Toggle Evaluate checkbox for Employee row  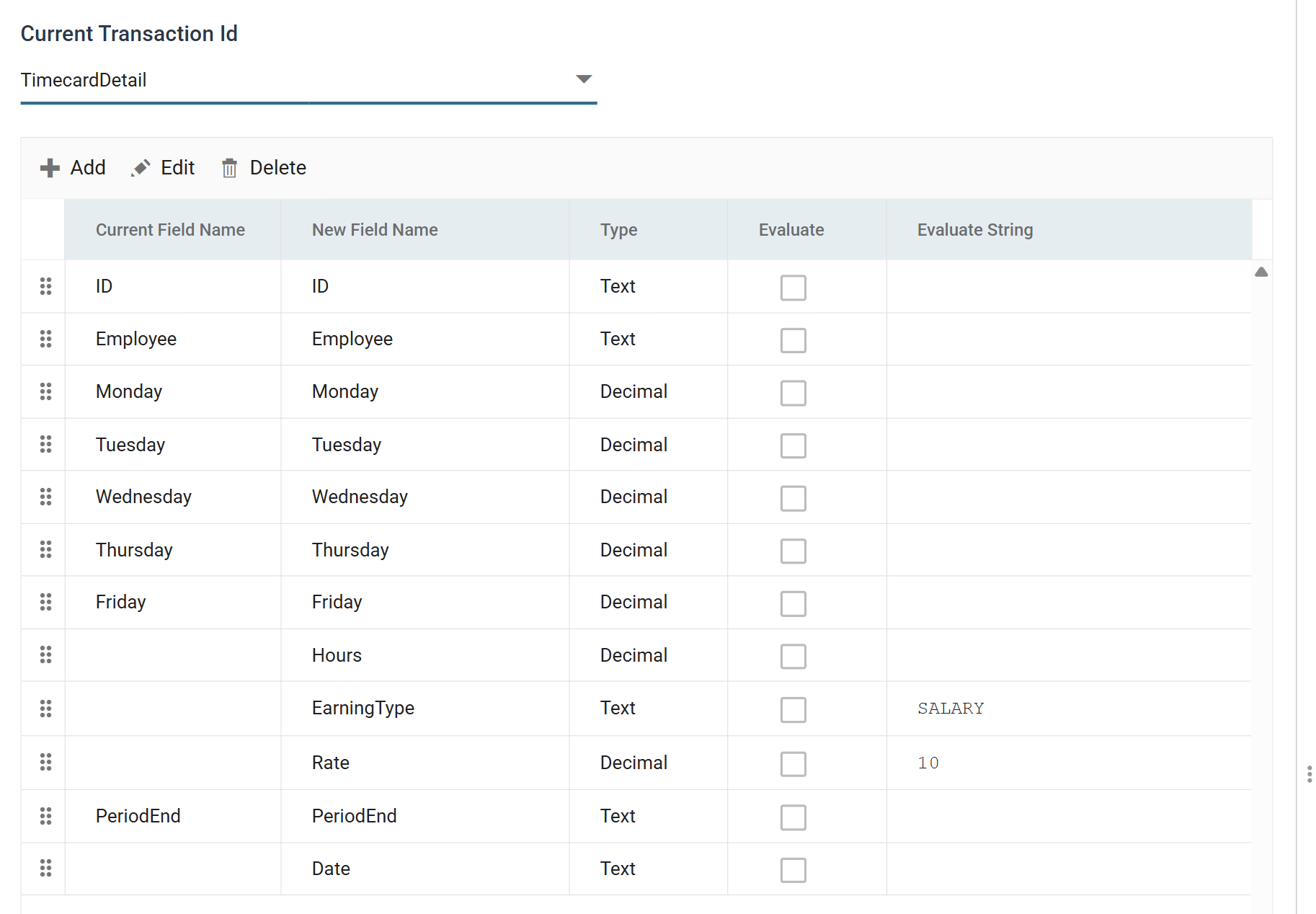(x=793, y=340)
